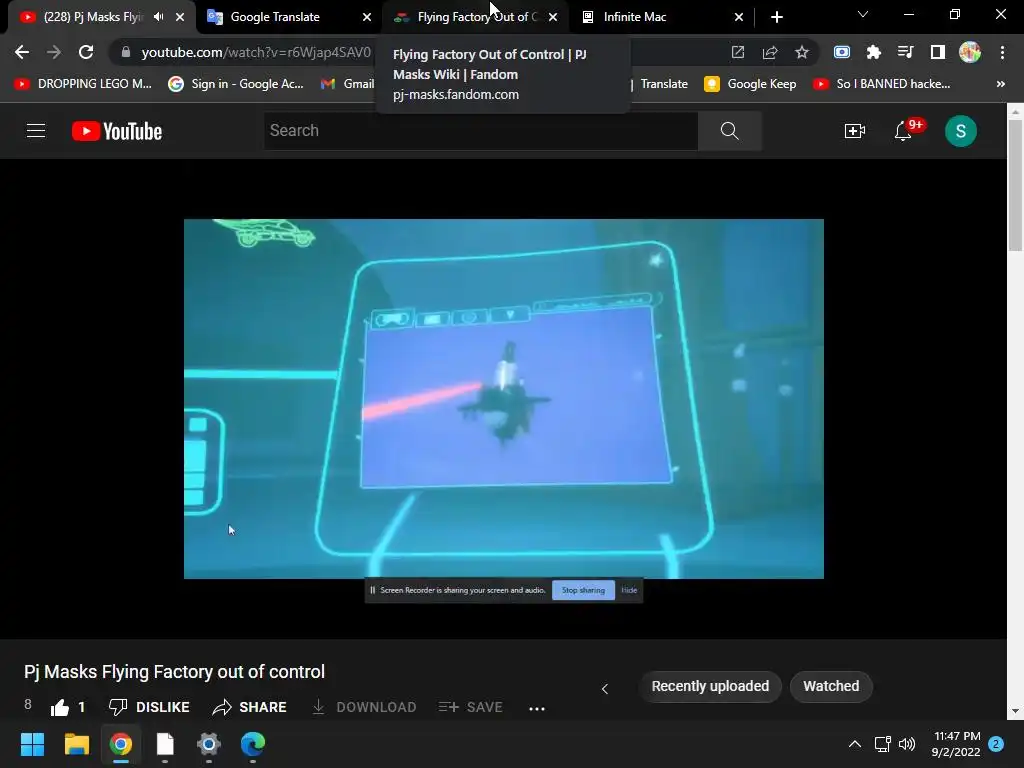
Task: Open the notification center badge
Action: pyautogui.click(x=996, y=744)
